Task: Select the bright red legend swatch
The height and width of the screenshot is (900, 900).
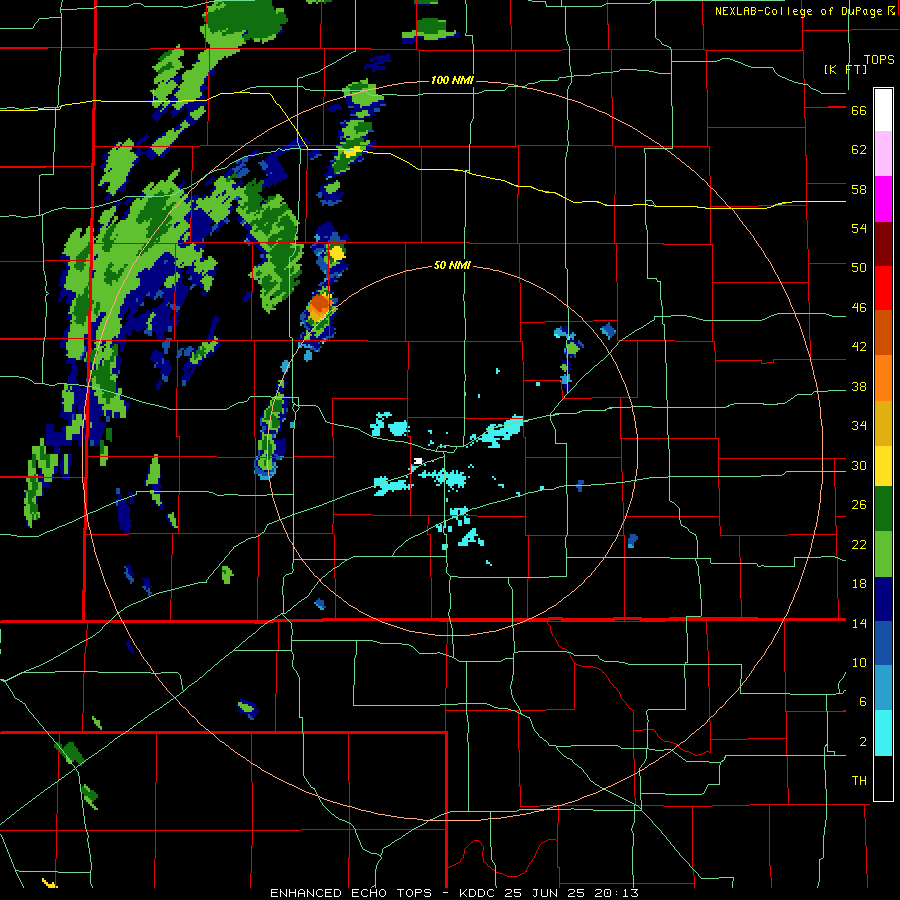Action: [x=883, y=288]
